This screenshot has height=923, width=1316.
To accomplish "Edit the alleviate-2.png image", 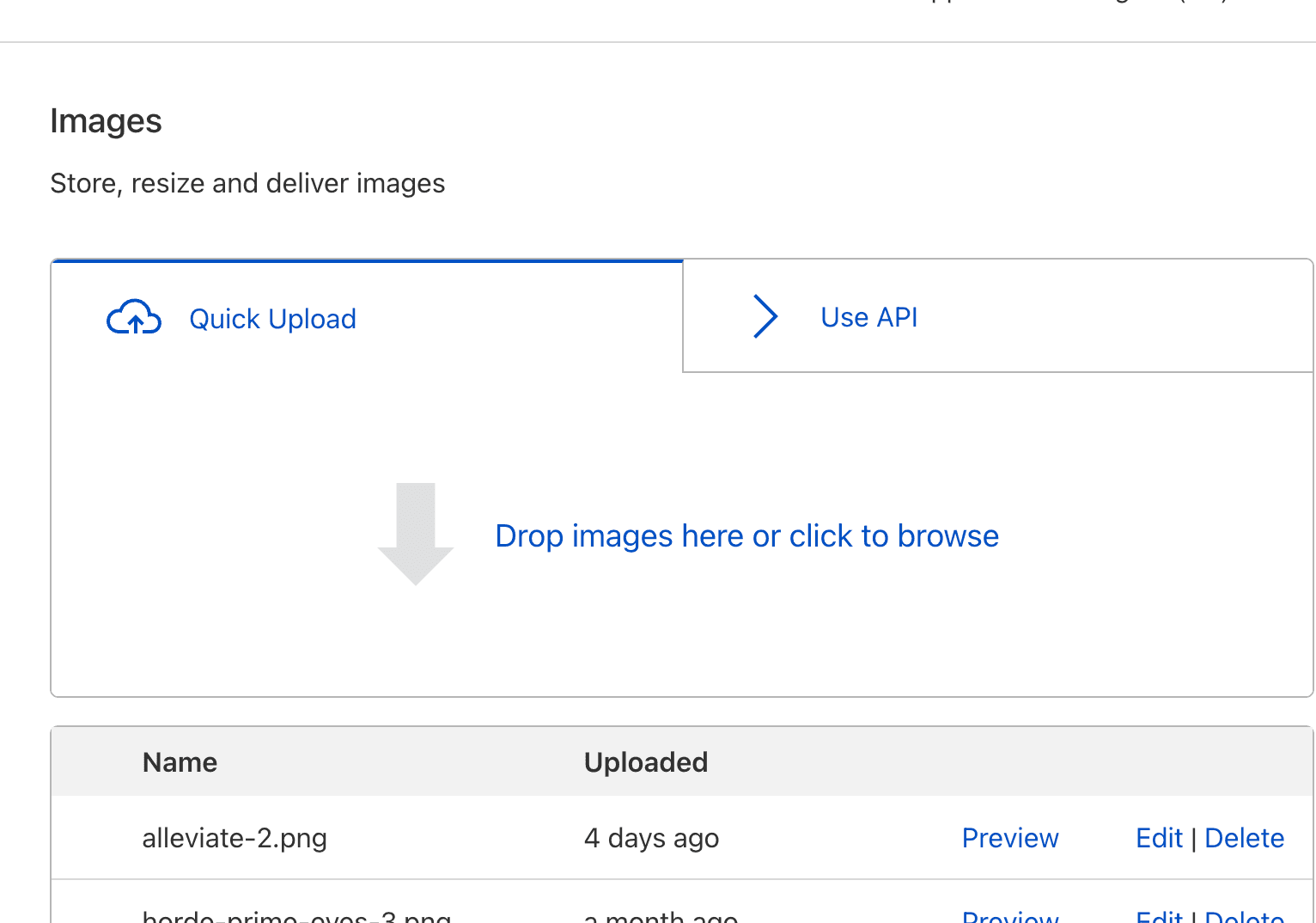I will click(x=1159, y=838).
